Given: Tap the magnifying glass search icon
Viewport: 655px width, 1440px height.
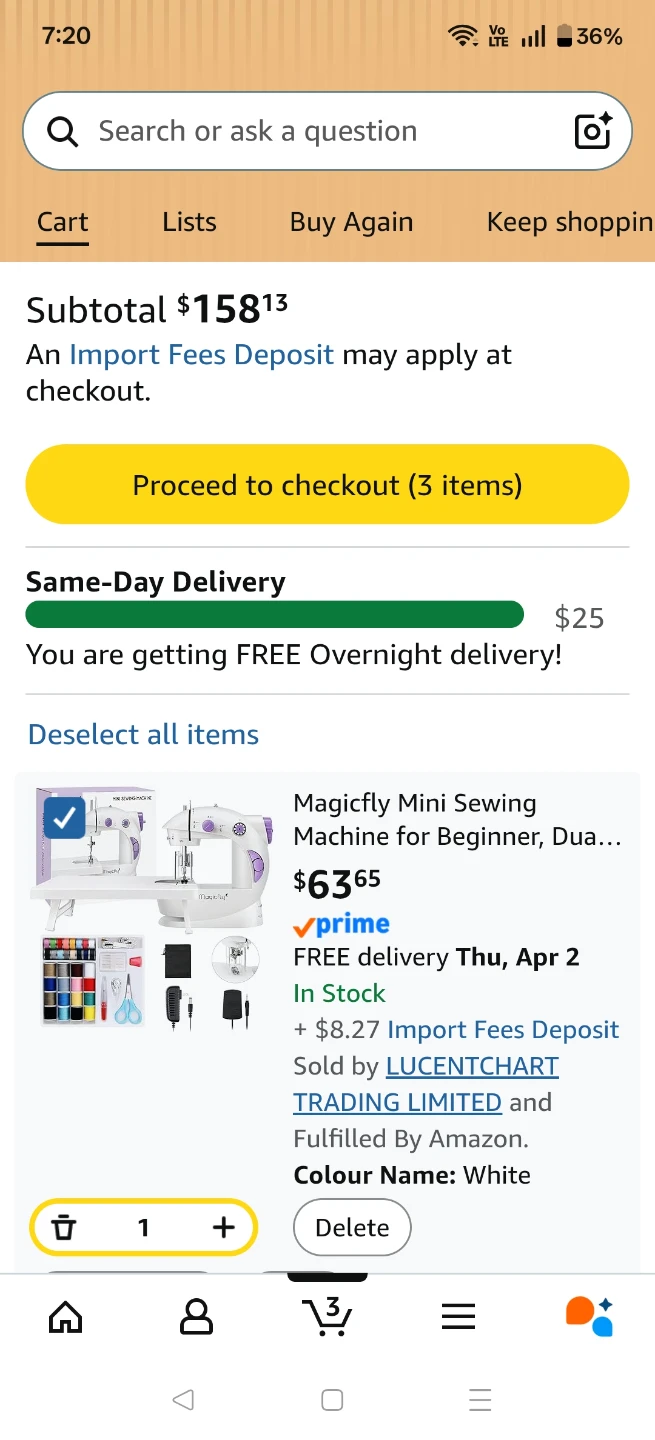Looking at the screenshot, I should pos(62,131).
